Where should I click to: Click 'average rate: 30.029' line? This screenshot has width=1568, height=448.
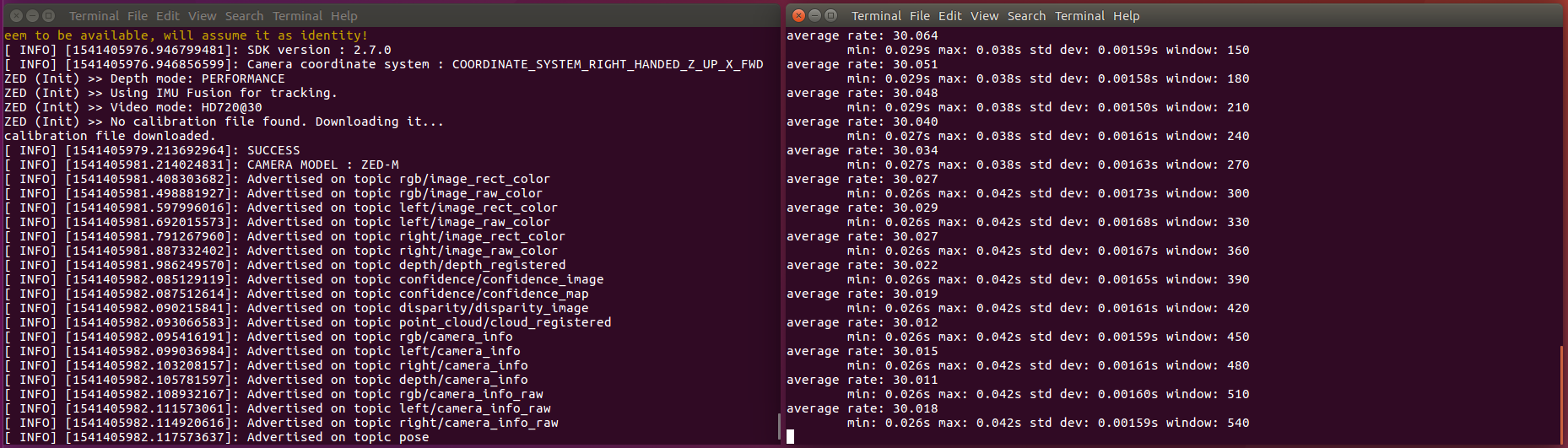click(x=862, y=208)
